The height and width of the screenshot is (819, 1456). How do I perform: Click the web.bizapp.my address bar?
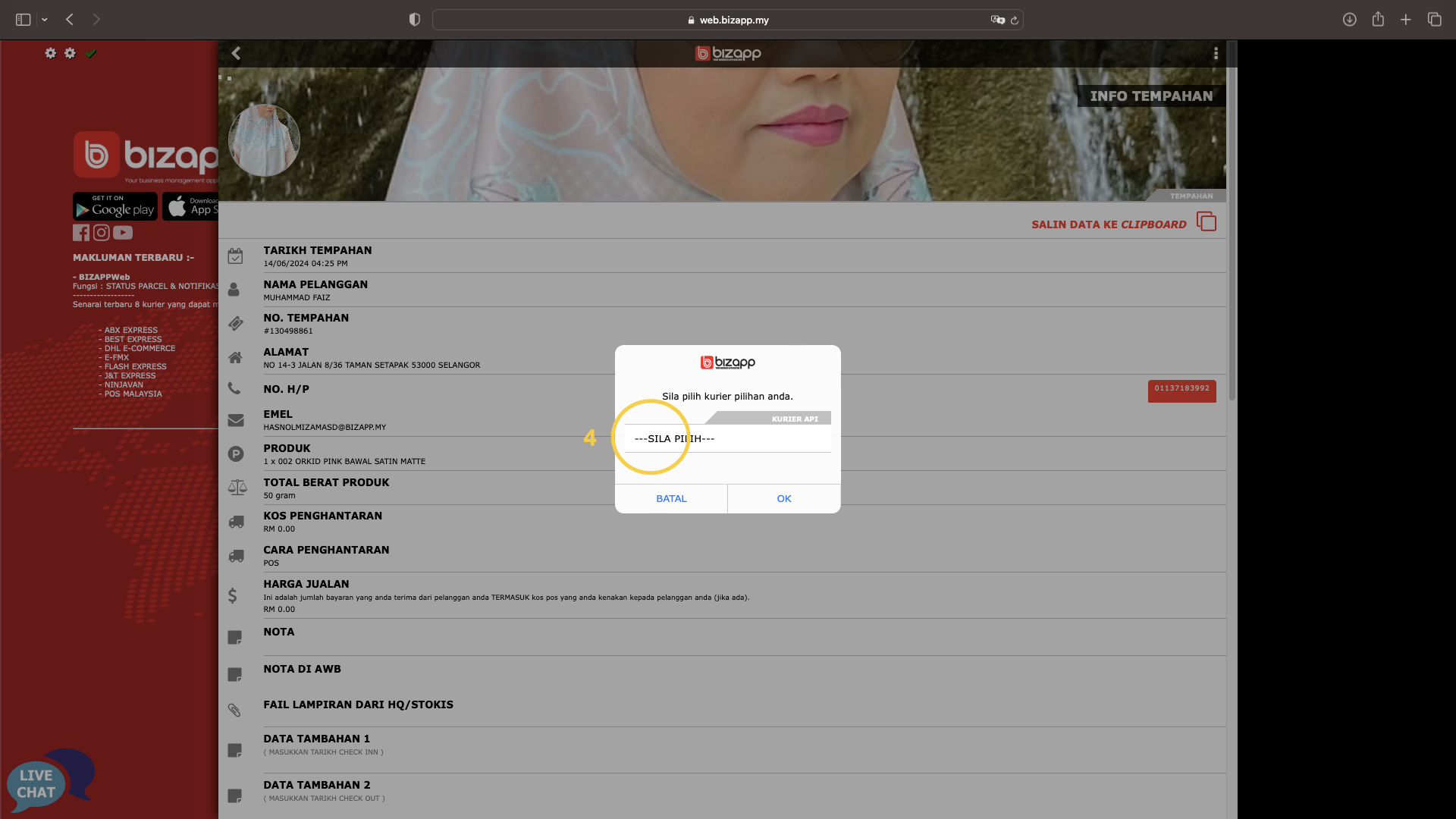(x=728, y=20)
